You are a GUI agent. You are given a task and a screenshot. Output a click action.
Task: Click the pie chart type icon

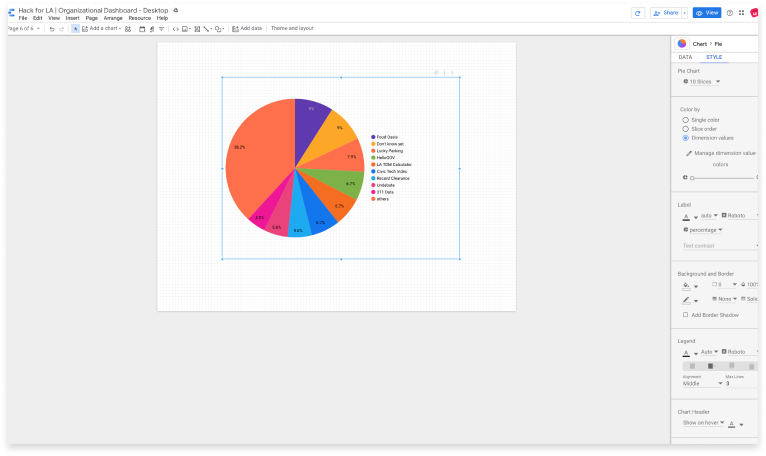point(682,44)
